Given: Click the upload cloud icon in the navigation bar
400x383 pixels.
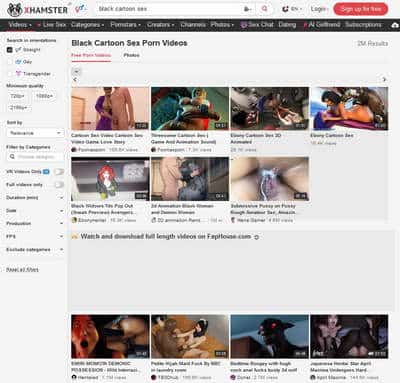Looking at the screenshot, I should coord(395,25).
